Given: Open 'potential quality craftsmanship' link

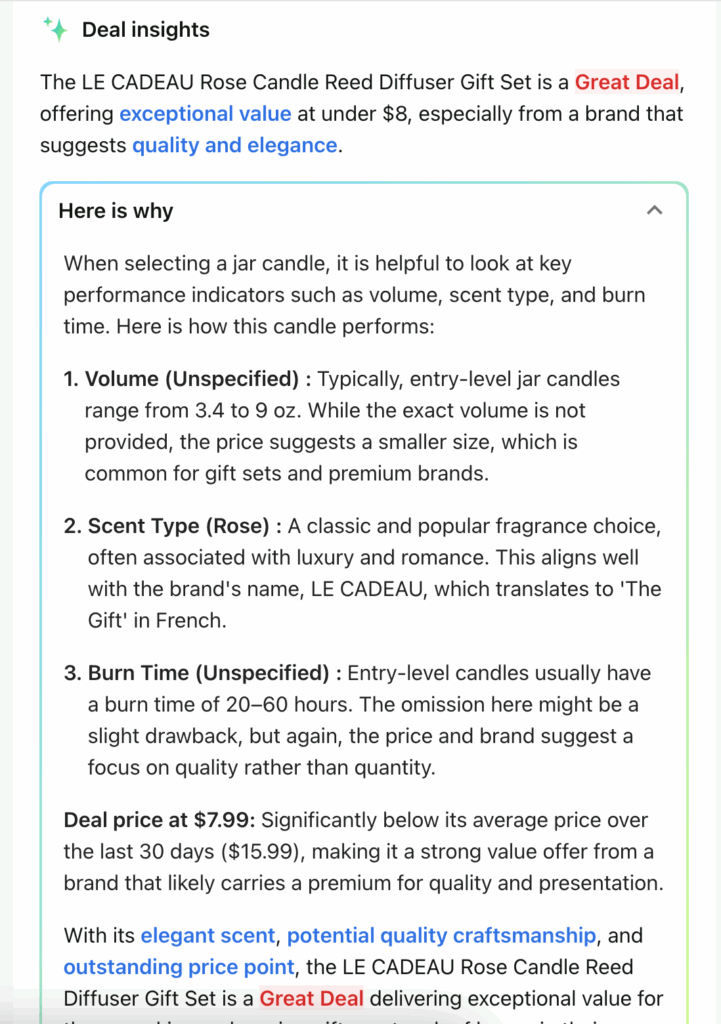Looking at the screenshot, I should [x=441, y=936].
